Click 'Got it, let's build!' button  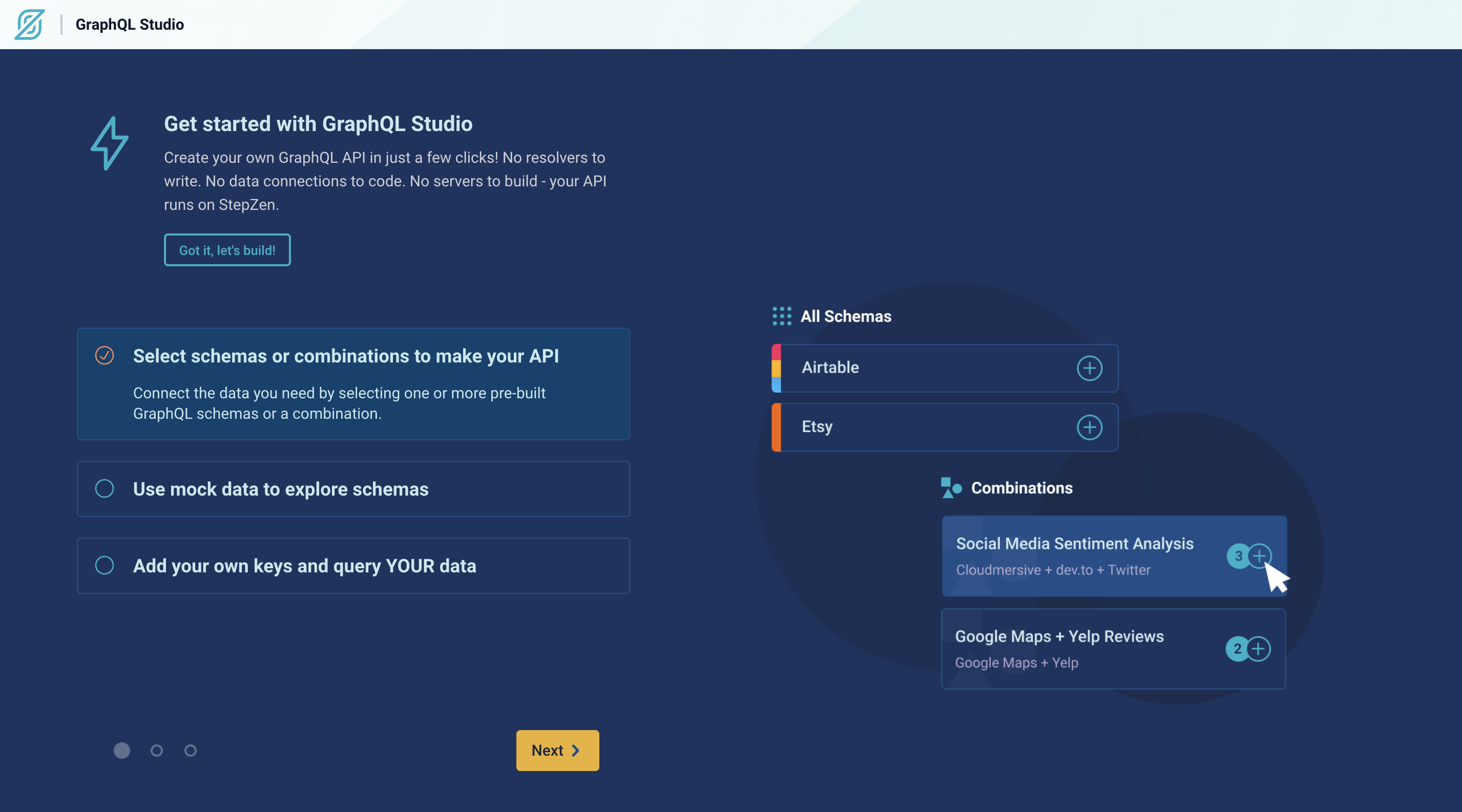227,250
